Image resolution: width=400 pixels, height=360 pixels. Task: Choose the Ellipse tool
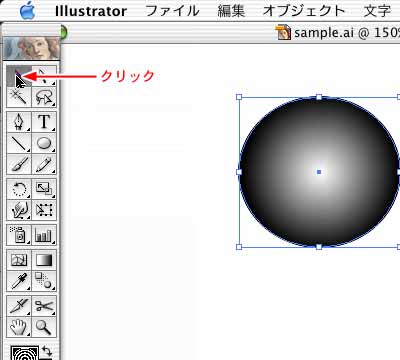(44, 143)
